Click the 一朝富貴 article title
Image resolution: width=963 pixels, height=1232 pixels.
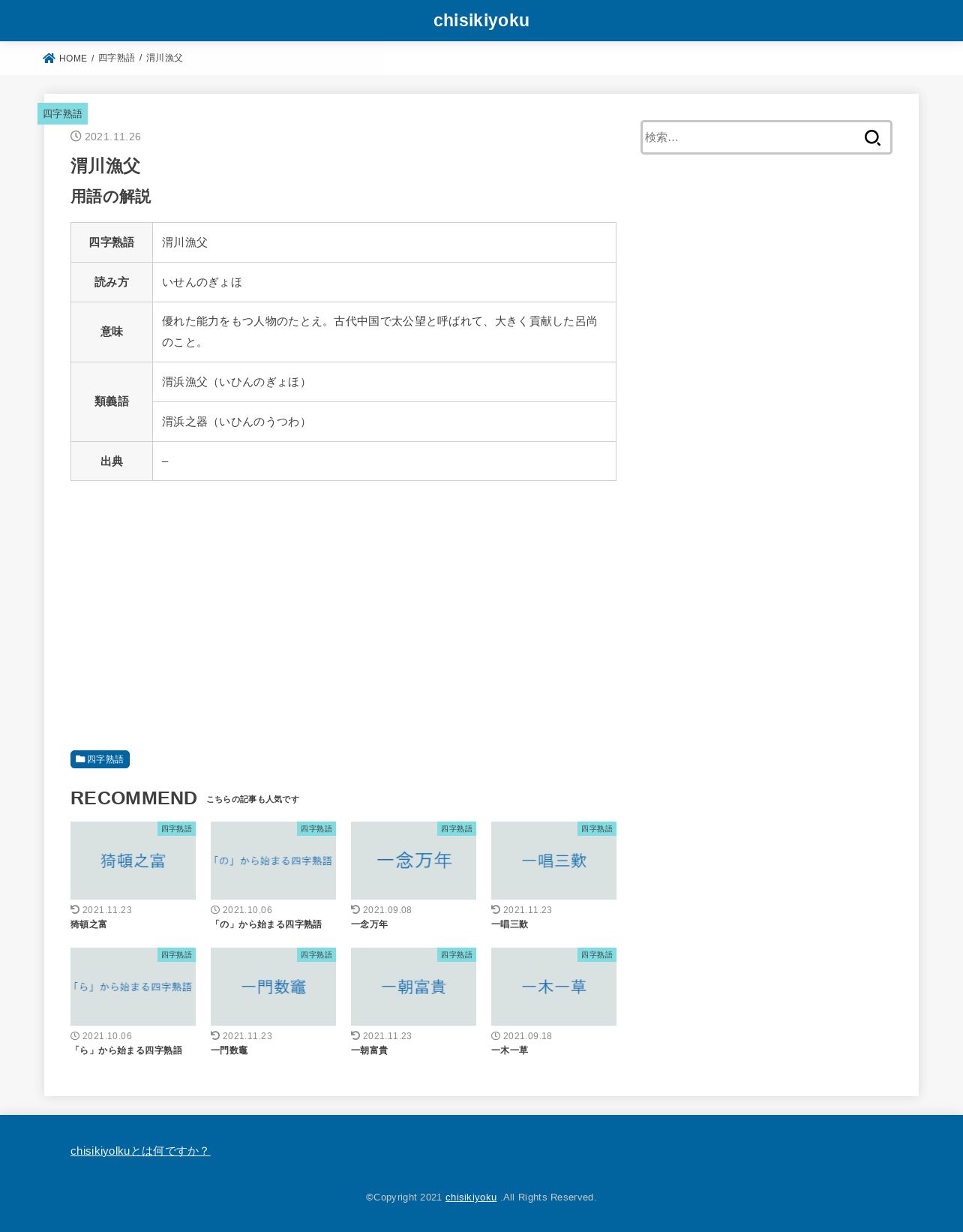coord(369,1050)
